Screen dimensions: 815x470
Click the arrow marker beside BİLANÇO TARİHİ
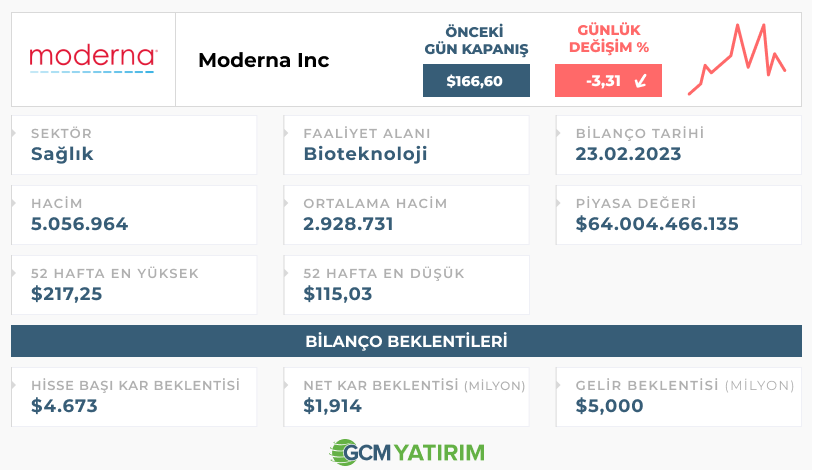coord(559,133)
